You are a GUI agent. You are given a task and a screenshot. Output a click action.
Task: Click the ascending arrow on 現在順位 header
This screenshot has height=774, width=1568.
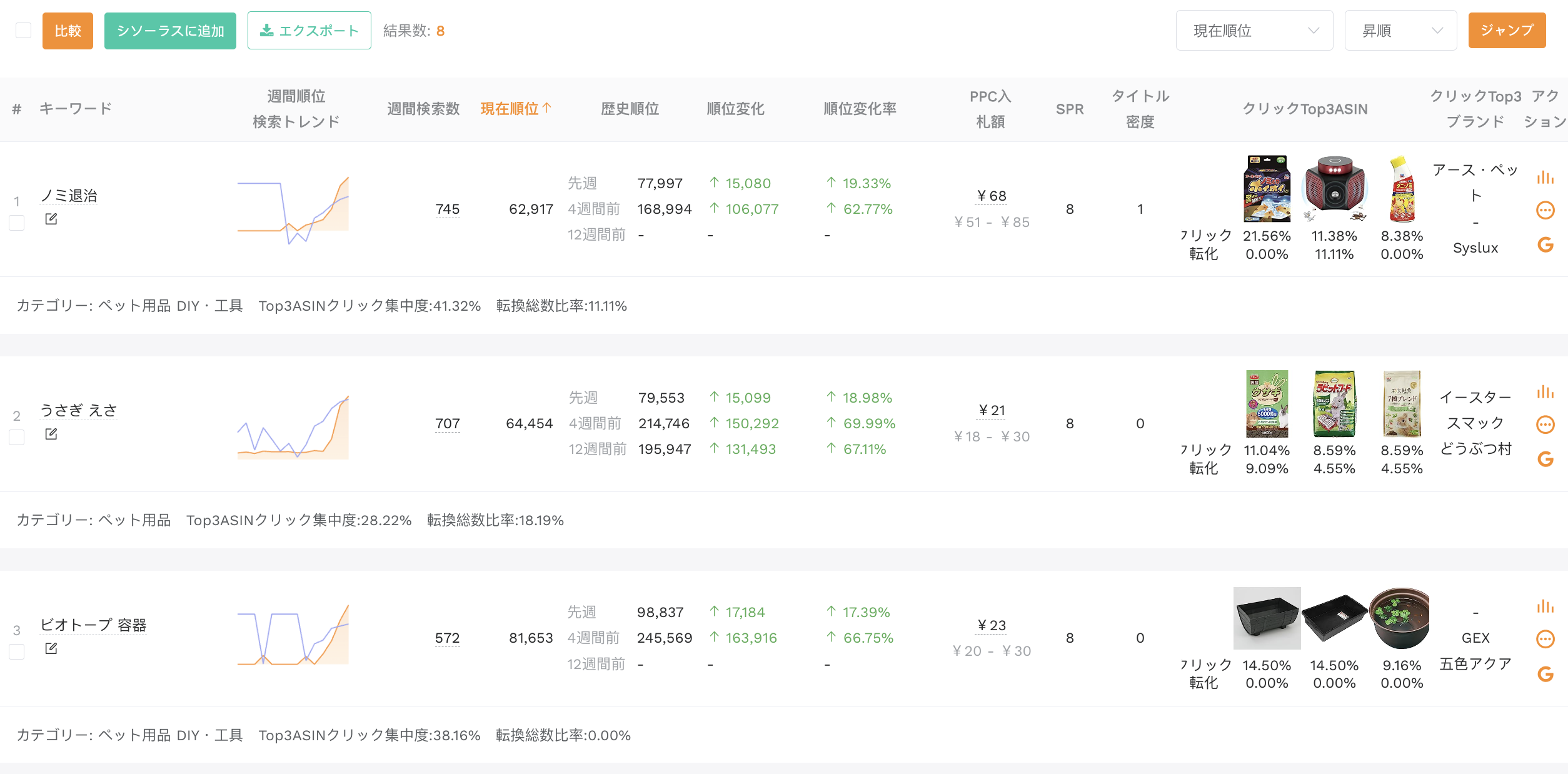(547, 108)
